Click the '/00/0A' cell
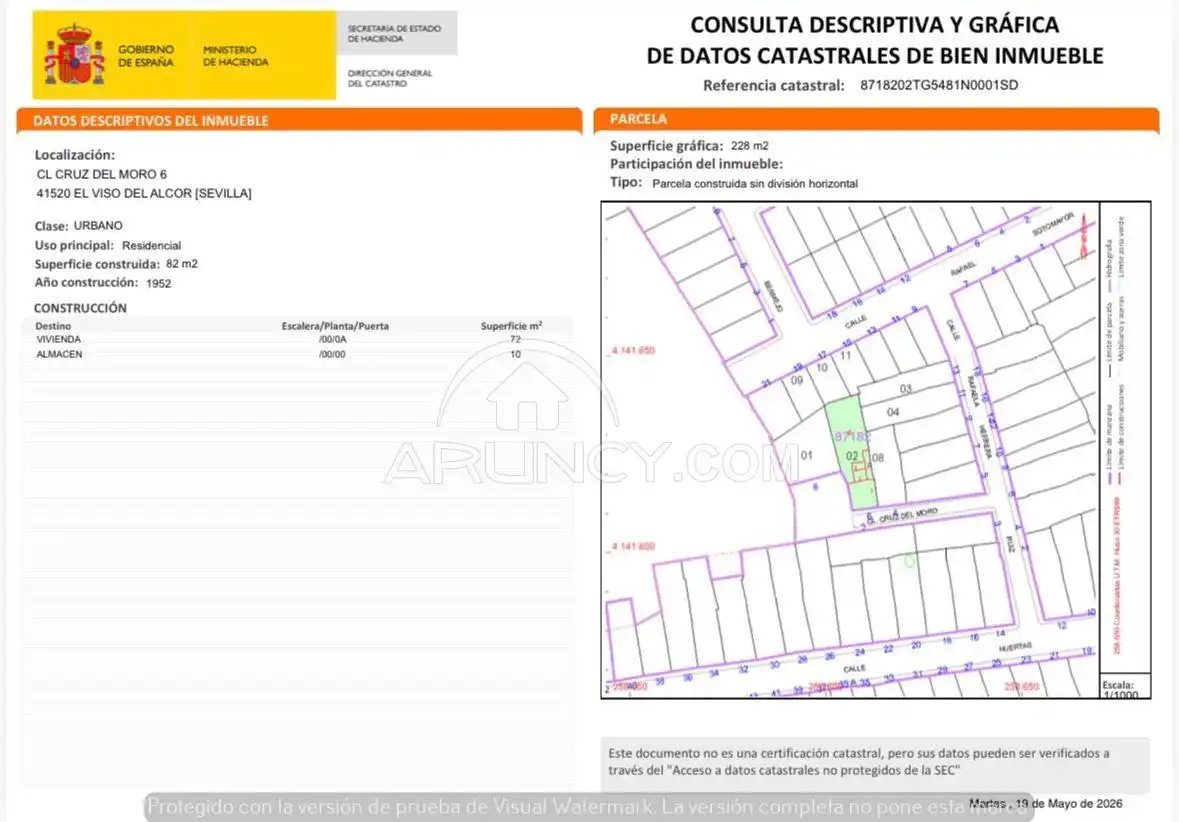The width and height of the screenshot is (1179, 822). 332,339
